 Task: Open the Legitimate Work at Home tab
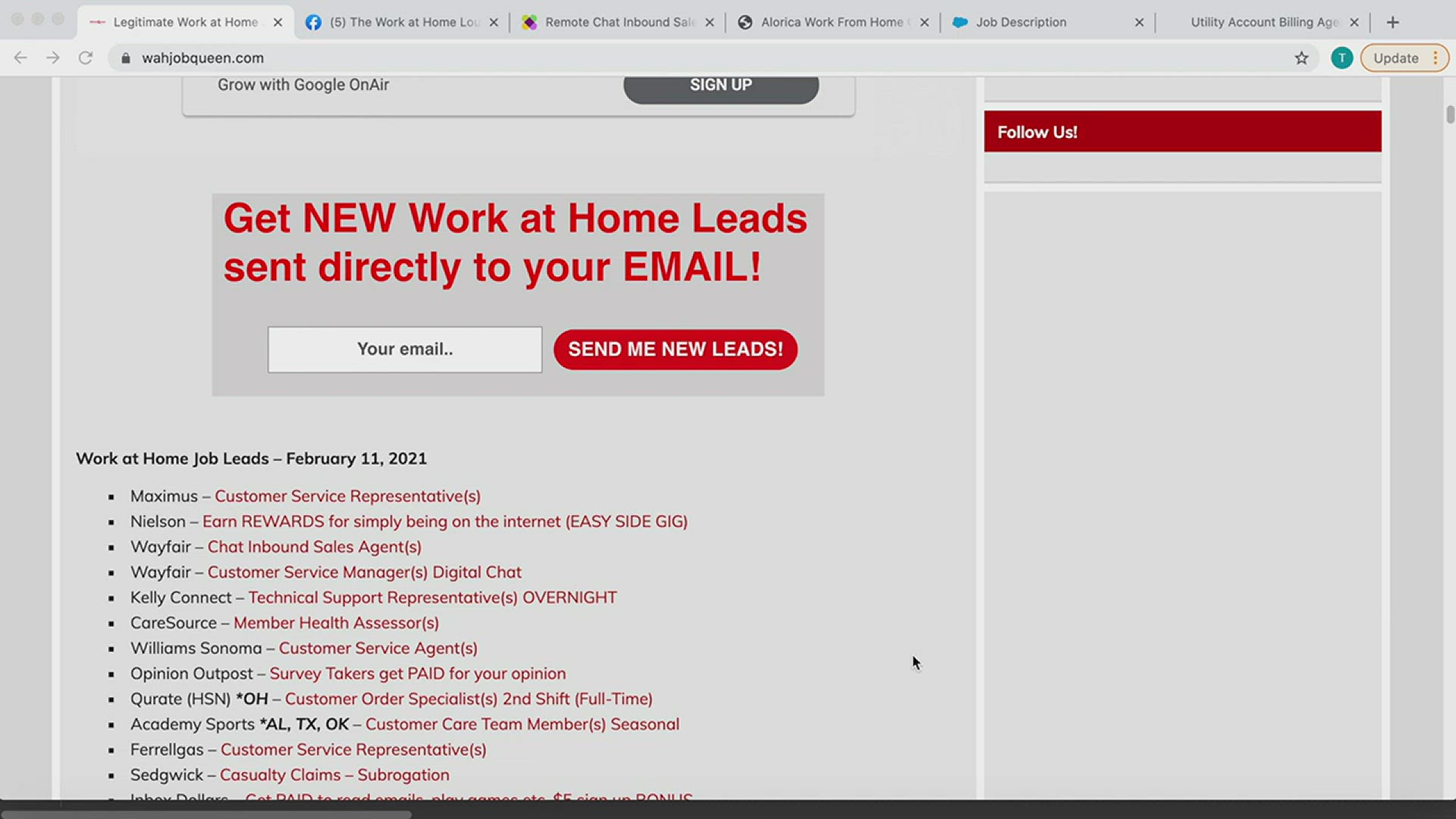tap(186, 22)
